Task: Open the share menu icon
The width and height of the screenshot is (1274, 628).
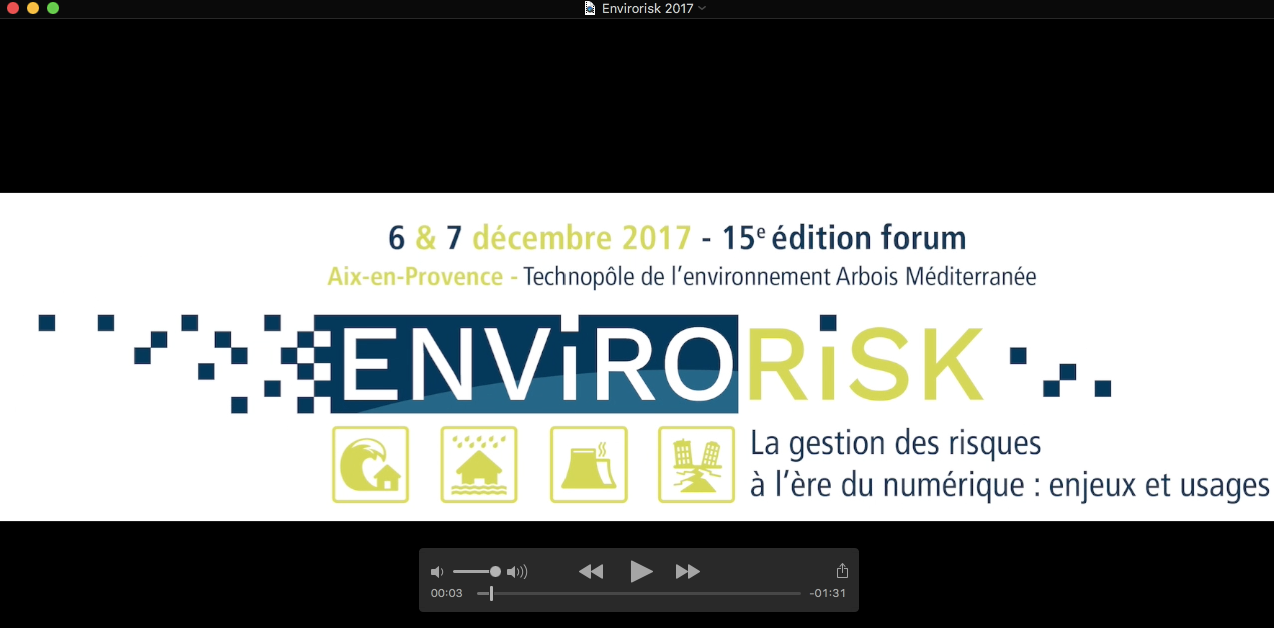Action: click(x=842, y=571)
